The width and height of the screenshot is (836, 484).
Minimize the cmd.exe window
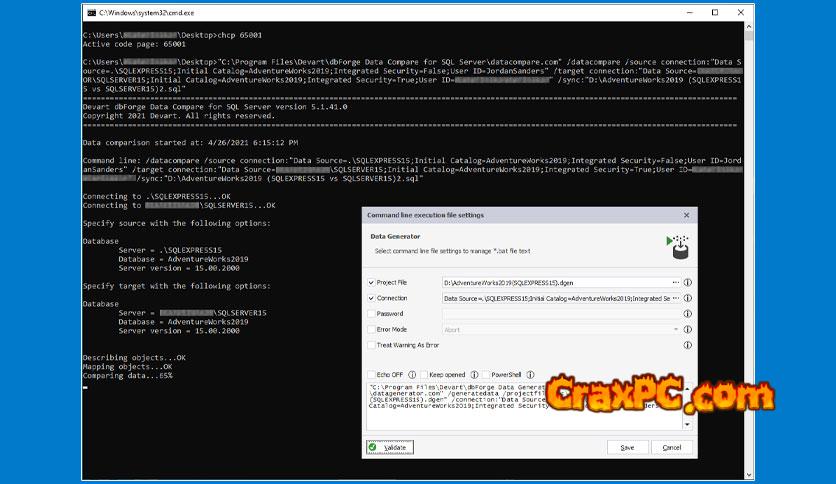[x=690, y=12]
